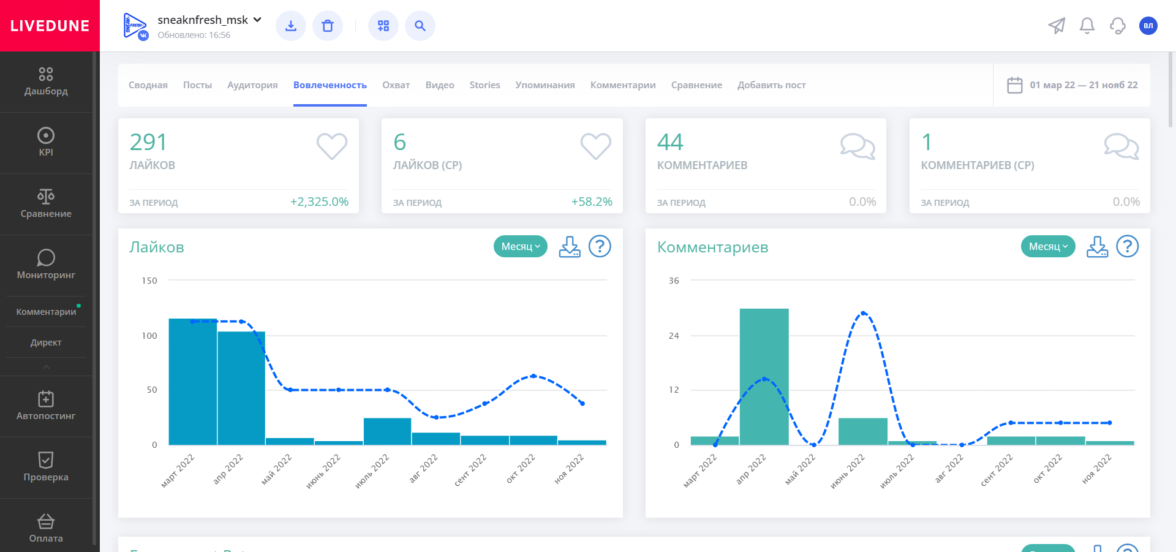Click the Добавить пост link

point(772,85)
